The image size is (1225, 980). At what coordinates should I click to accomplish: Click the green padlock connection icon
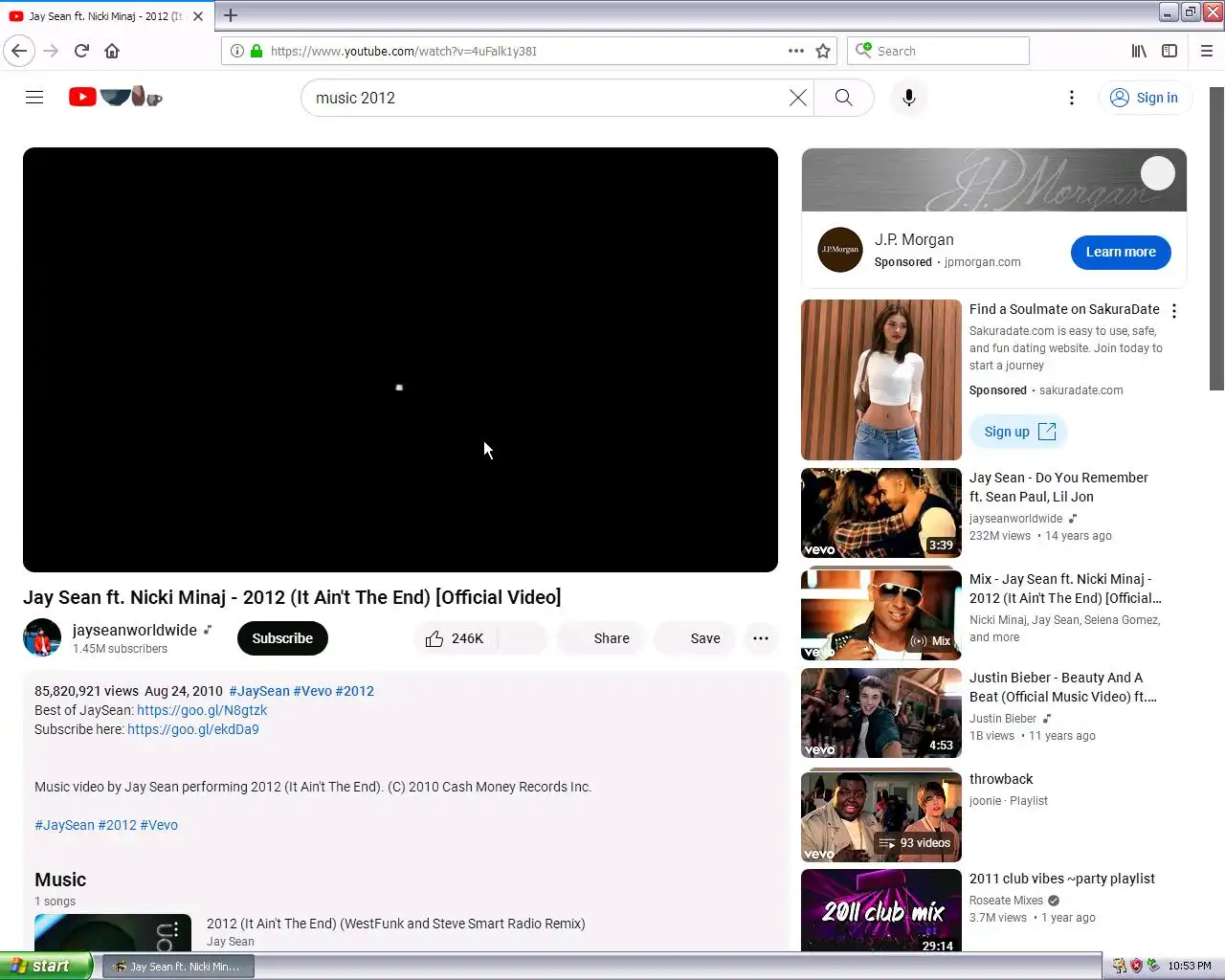point(256,51)
